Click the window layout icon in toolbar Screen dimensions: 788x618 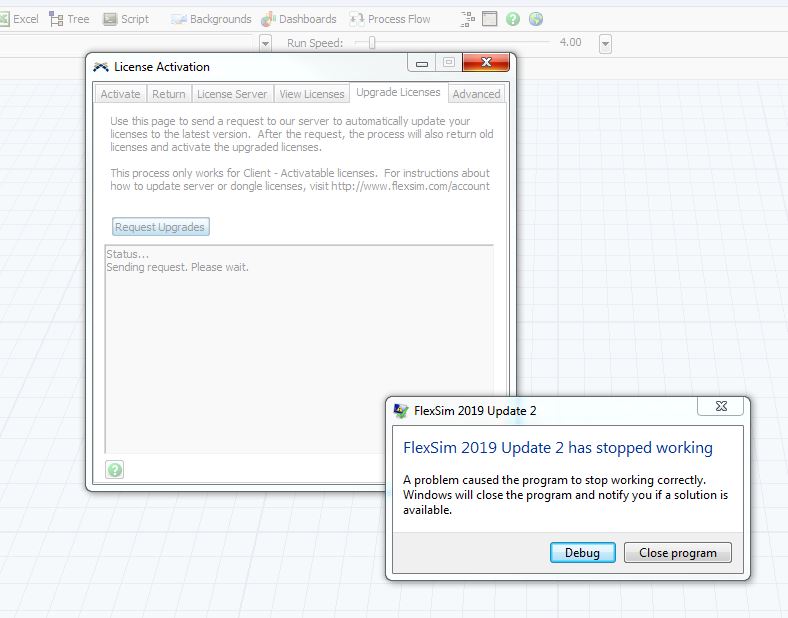click(489, 19)
